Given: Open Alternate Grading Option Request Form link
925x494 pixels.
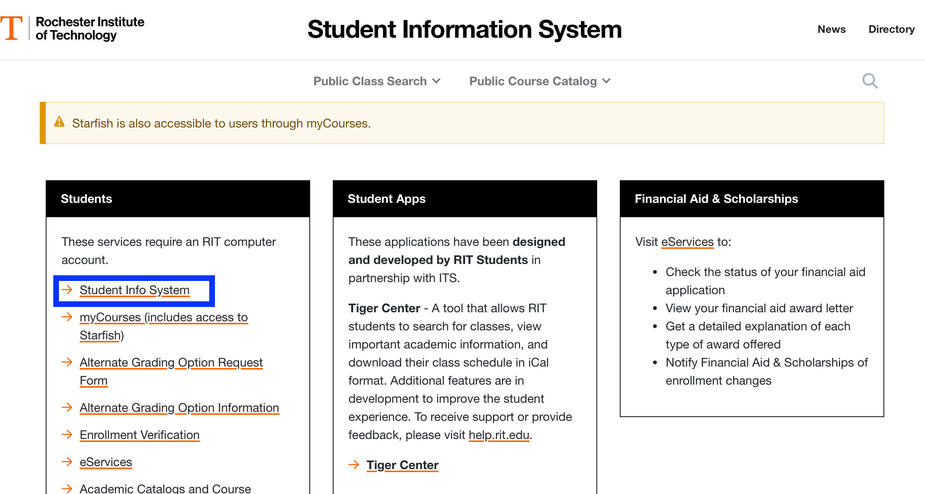Looking at the screenshot, I should pyautogui.click(x=171, y=371).
